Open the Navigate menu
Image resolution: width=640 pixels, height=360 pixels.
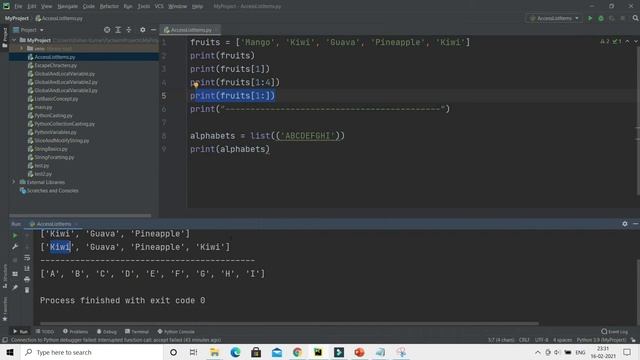click(x=67, y=7)
